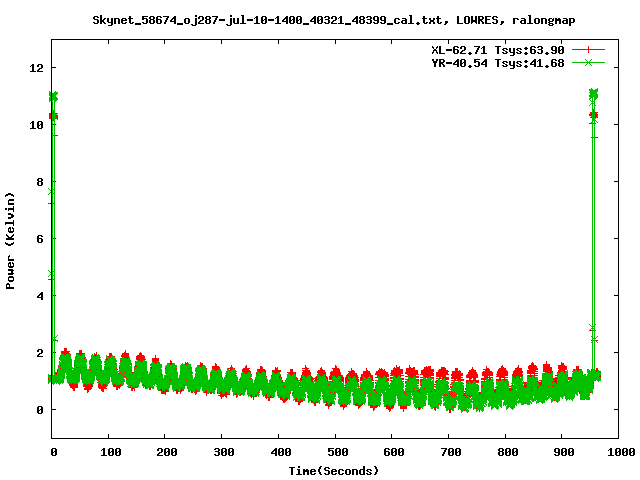Click y-axis tick label 8
Image resolution: width=640 pixels, height=480 pixels.
pos(40,182)
